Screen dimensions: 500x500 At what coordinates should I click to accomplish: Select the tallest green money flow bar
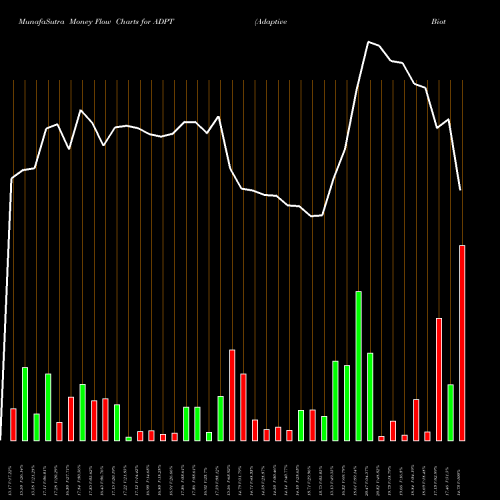358,366
